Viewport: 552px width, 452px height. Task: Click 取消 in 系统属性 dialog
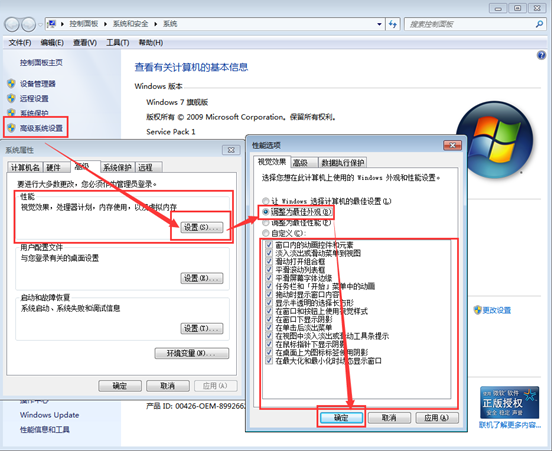click(168, 386)
